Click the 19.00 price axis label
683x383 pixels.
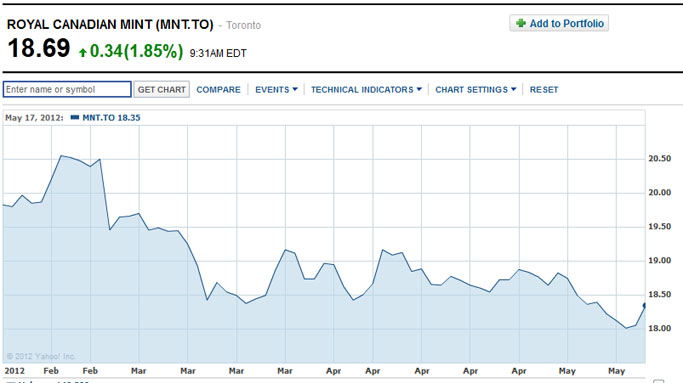659,261
